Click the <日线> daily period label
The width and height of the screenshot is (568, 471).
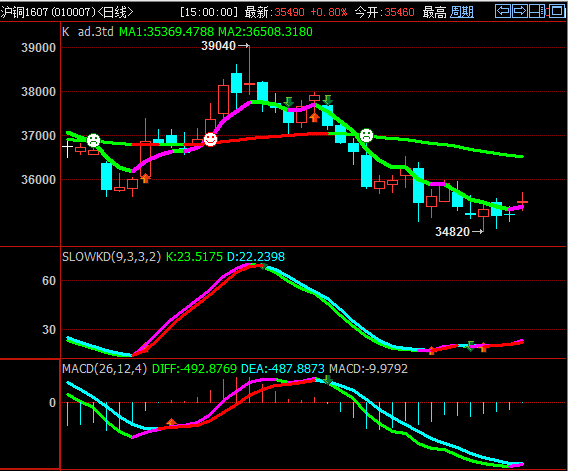coord(115,12)
